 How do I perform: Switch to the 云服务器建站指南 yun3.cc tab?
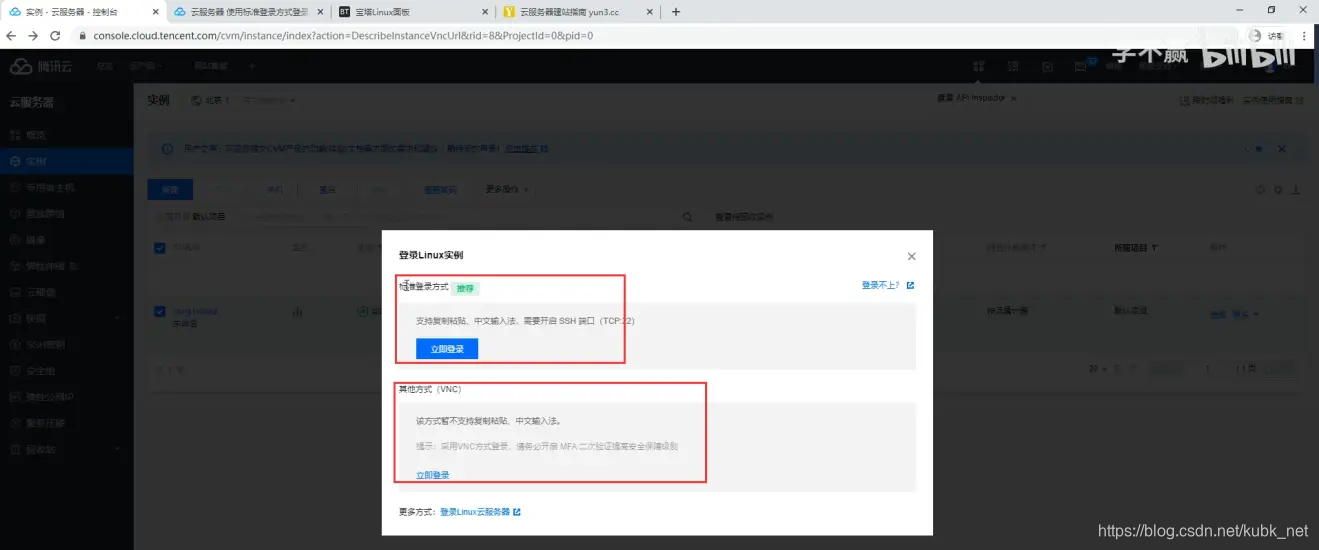coord(577,12)
